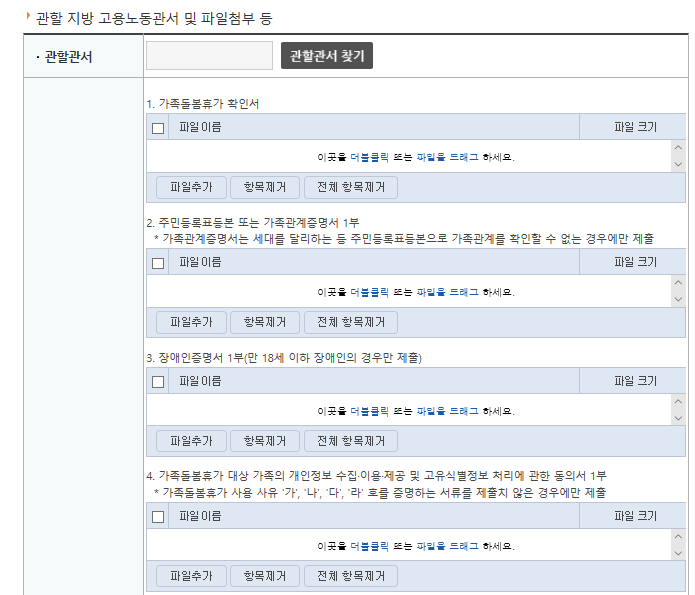The image size is (695, 595).
Task: Click 항목제거 for 주민등록표등본 section
Action: (x=265, y=322)
